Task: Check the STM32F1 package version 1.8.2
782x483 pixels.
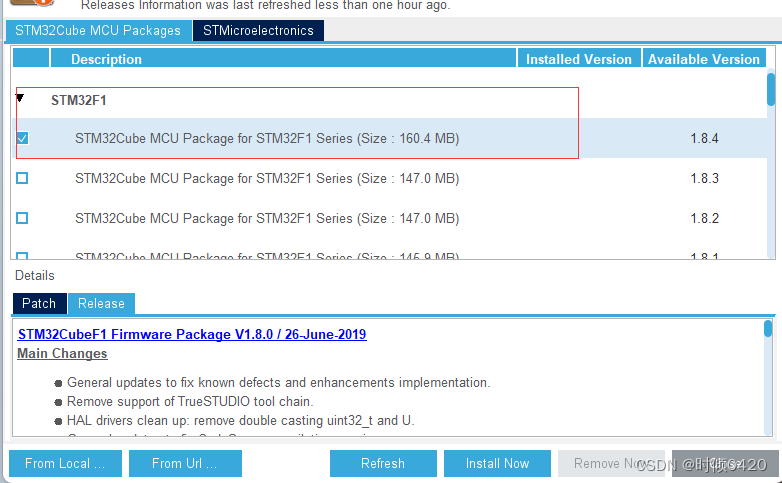Action: coord(22,218)
